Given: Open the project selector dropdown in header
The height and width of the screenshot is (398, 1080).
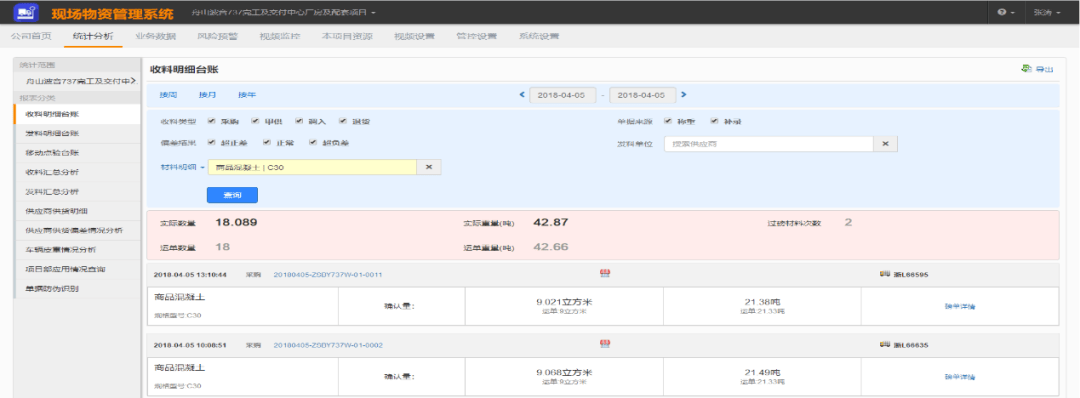Looking at the screenshot, I should [284, 12].
